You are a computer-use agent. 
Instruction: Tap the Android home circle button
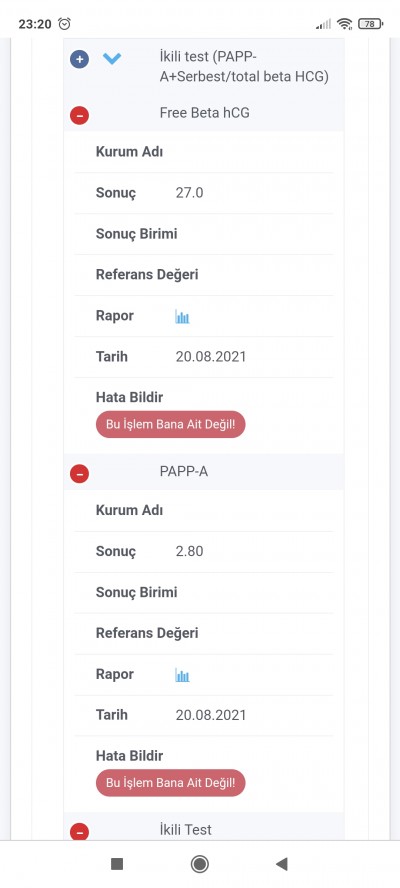[199, 864]
